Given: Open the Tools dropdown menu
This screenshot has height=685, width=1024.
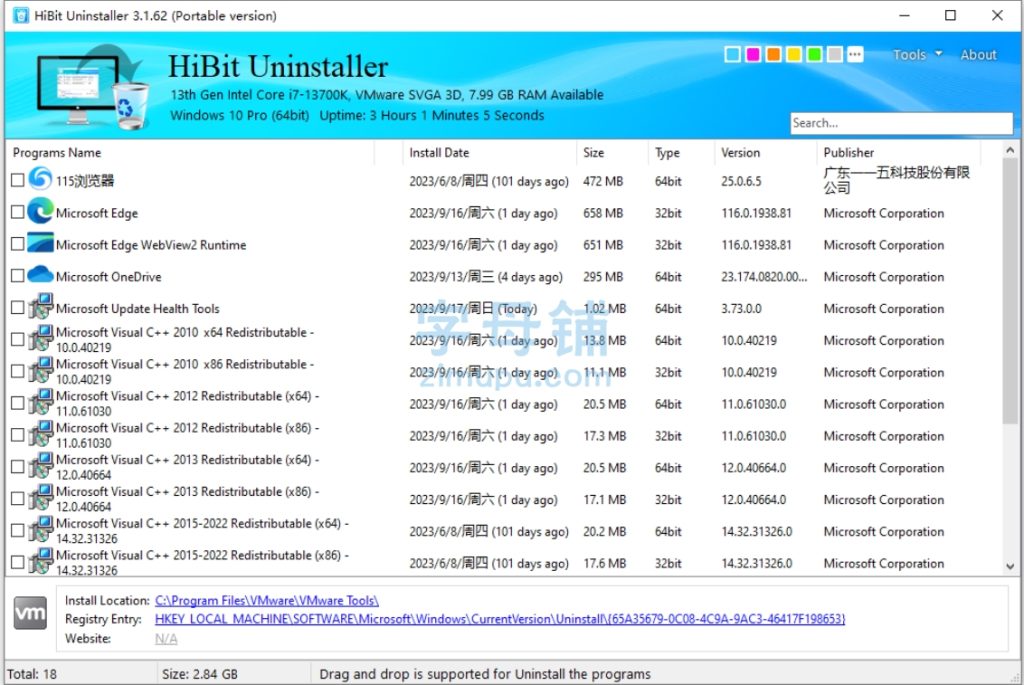Looking at the screenshot, I should (x=917, y=55).
